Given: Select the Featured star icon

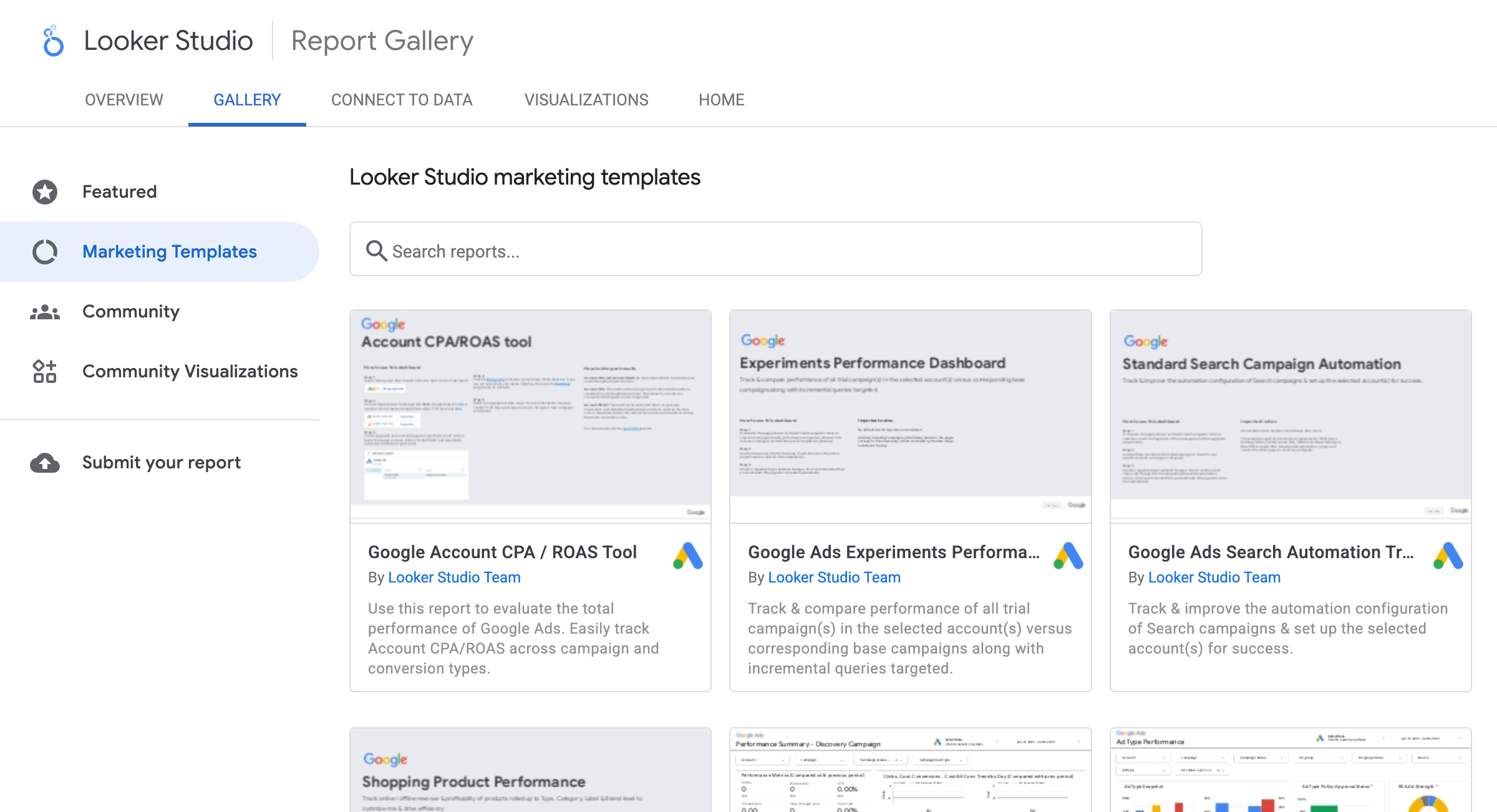Looking at the screenshot, I should (44, 191).
